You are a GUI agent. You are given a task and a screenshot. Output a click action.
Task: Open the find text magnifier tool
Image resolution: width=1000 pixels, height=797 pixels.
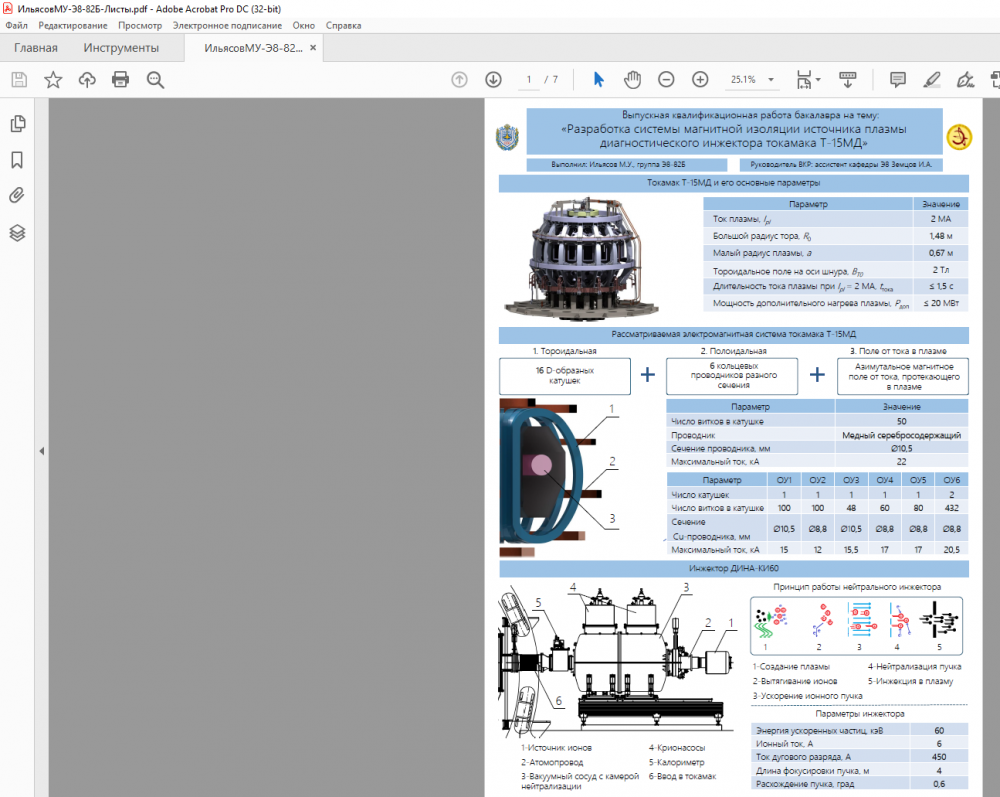[155, 80]
